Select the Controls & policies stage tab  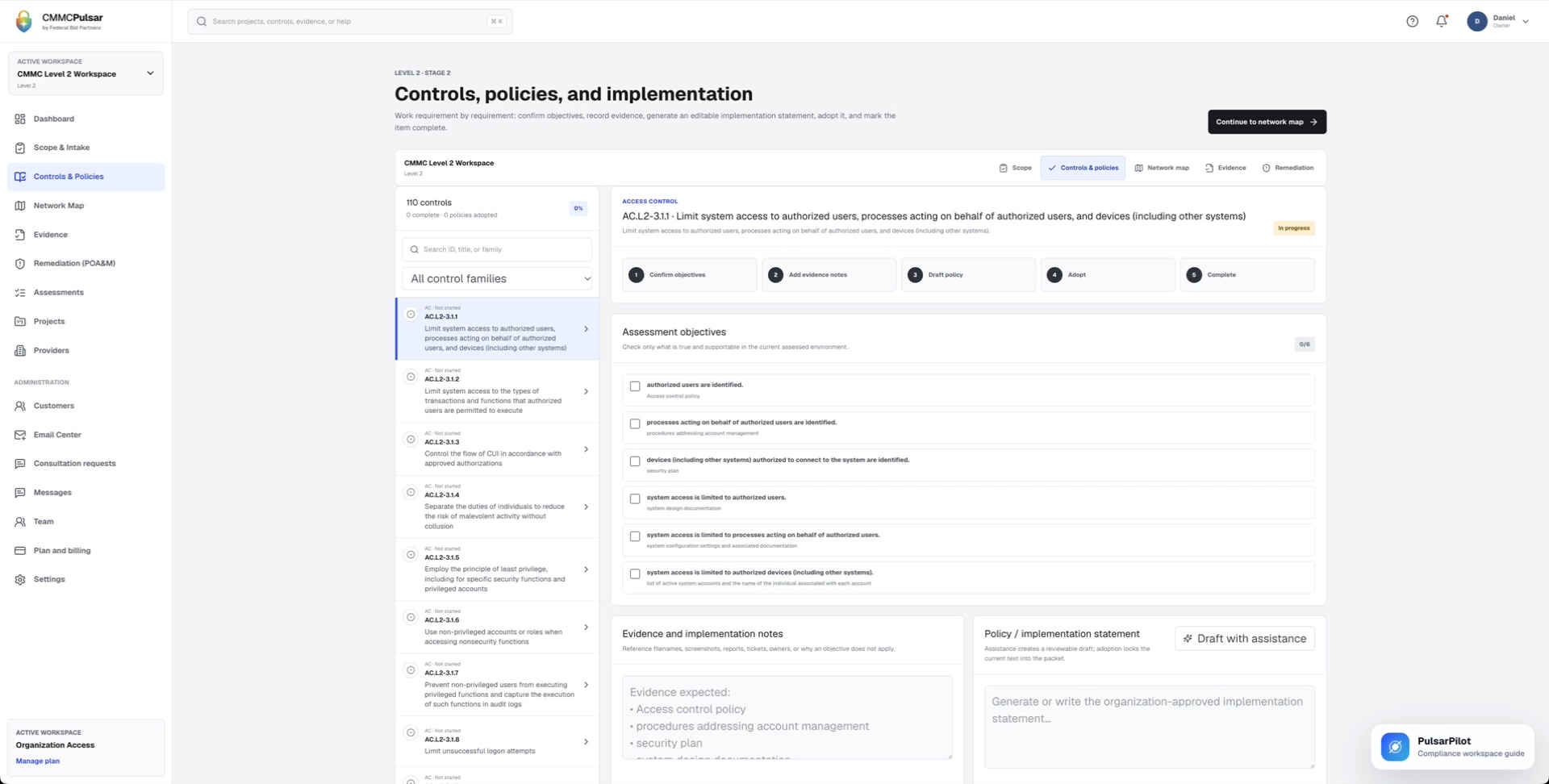[x=1083, y=168]
